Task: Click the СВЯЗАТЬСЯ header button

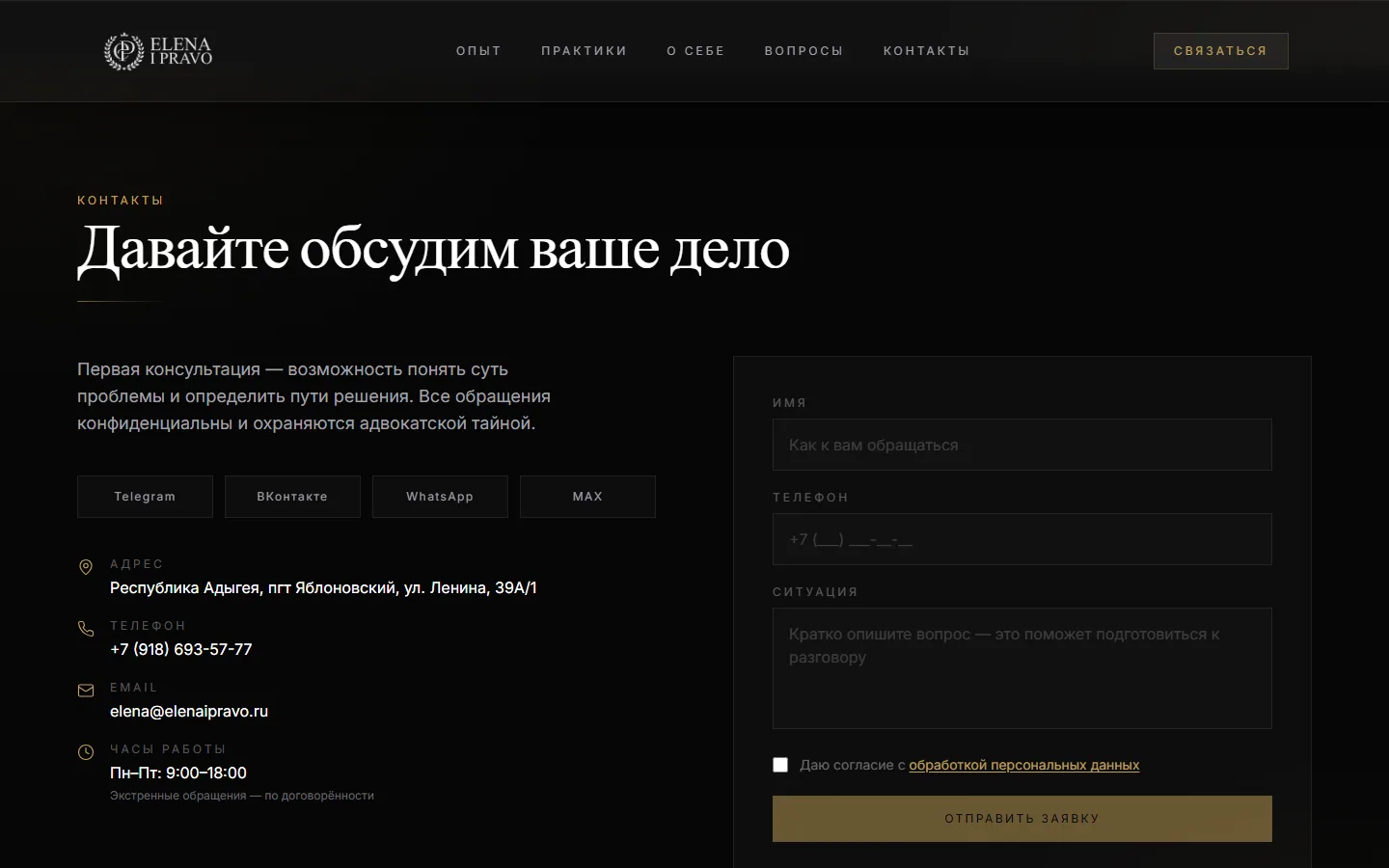Action: click(1220, 51)
